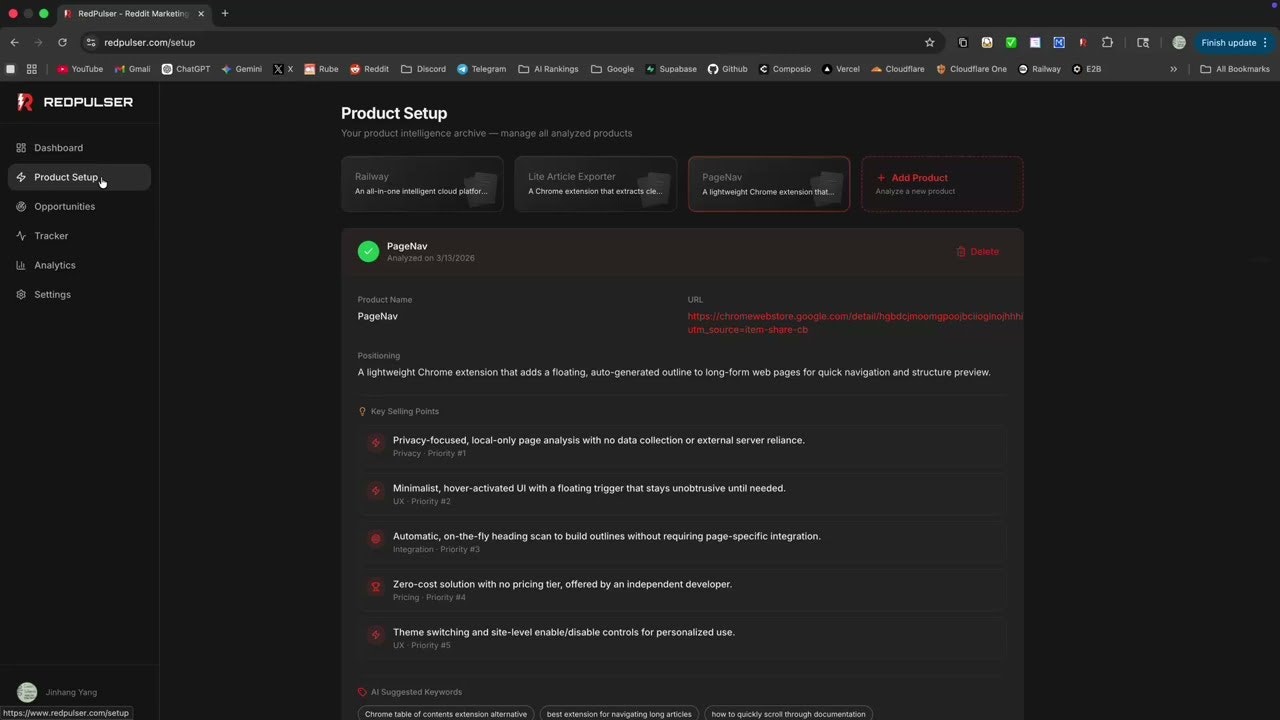Open the Extensions puzzle icon

click(1107, 42)
